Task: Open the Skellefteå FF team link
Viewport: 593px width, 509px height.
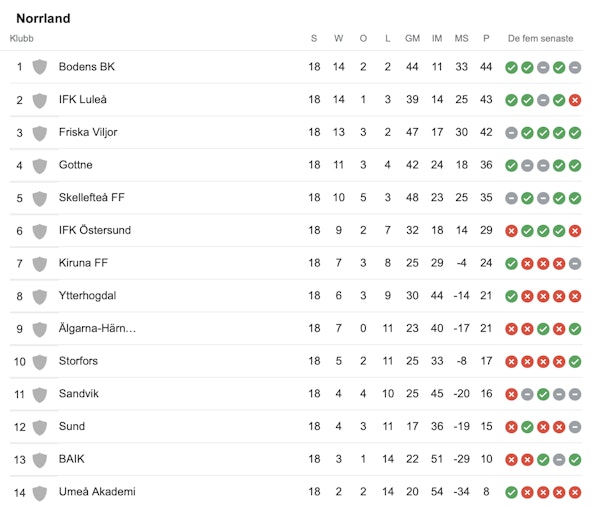Action: coord(92,197)
